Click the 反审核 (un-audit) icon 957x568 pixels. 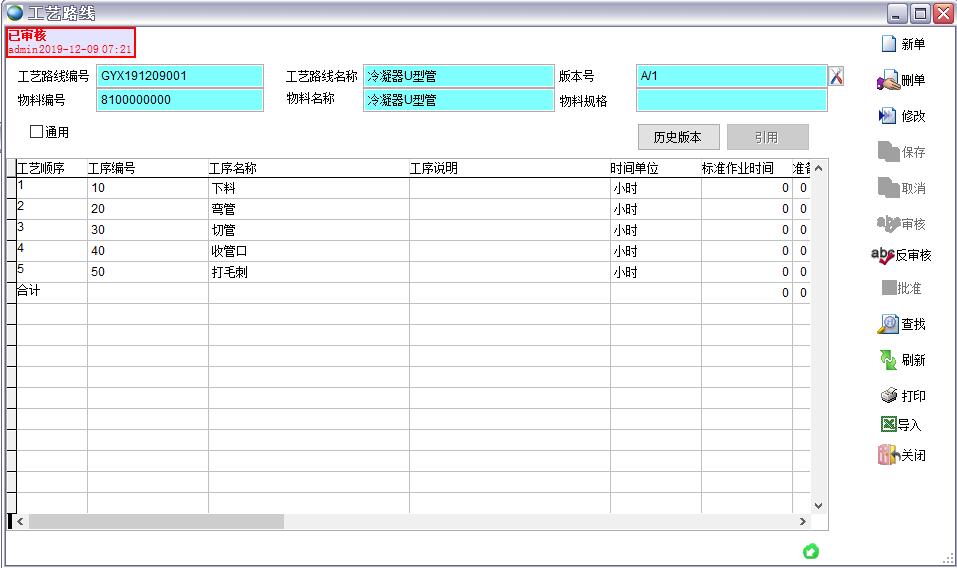(883, 255)
